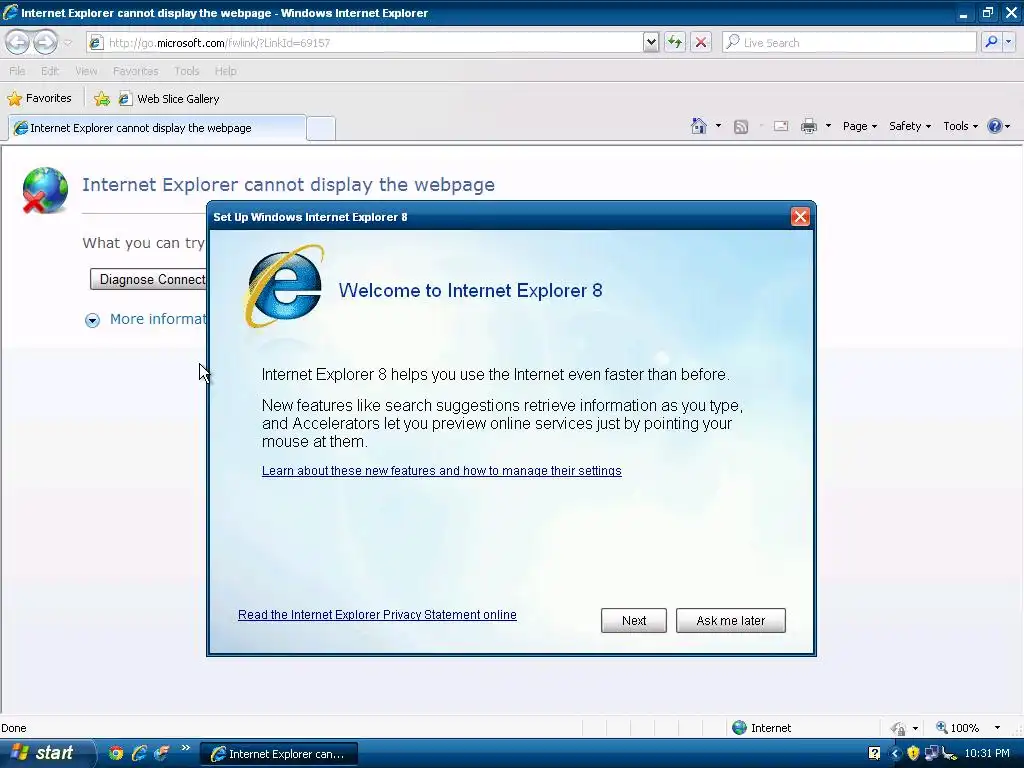Open the Tools menu in menu bar
This screenshot has width=1024, height=768.
[187, 71]
